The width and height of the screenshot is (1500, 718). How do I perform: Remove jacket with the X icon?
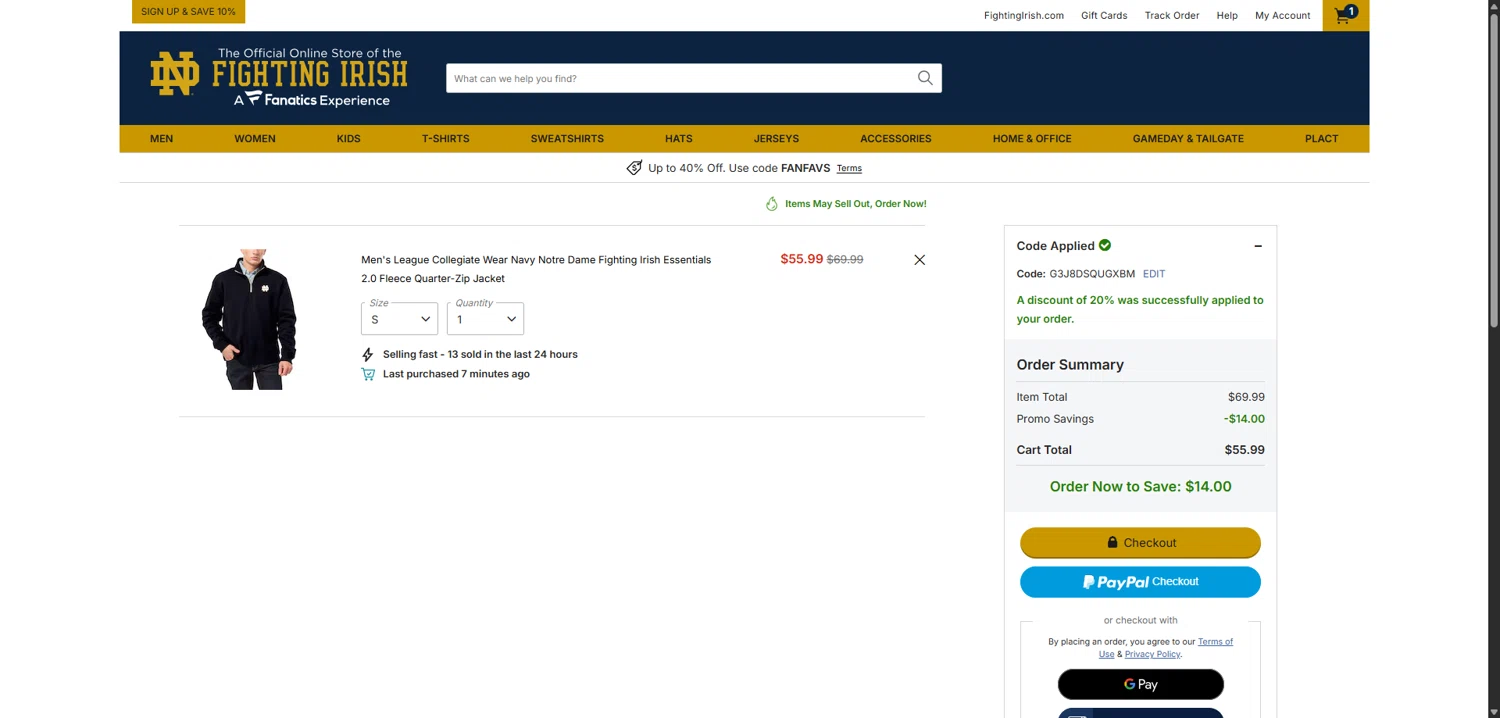tap(920, 260)
